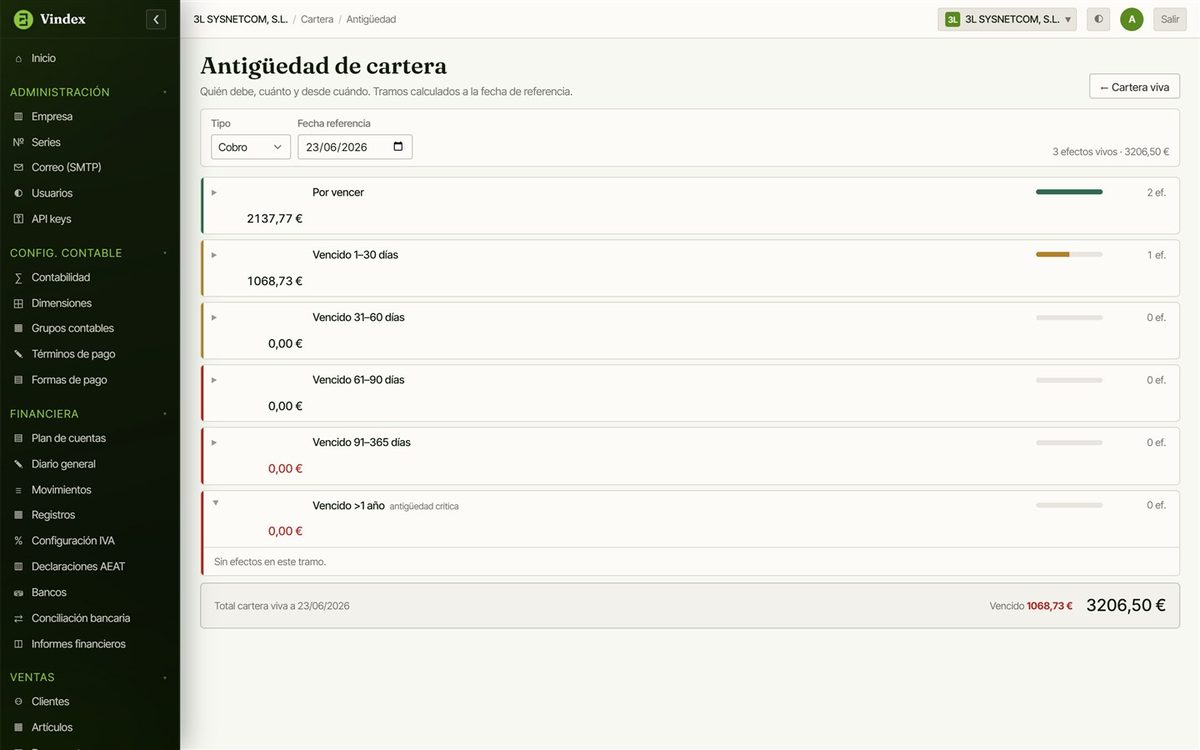Click the Diario general pencil icon
1200x750 pixels.
coord(18,465)
